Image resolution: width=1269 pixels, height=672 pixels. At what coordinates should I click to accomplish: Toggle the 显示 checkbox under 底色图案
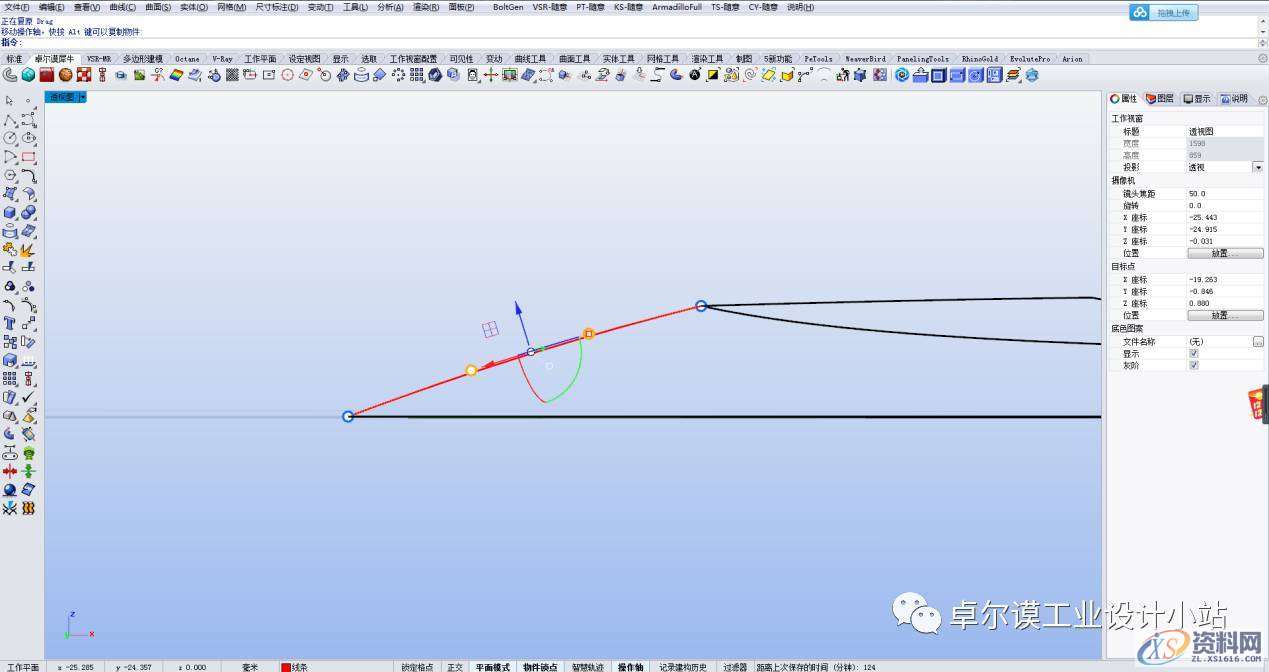tap(1193, 354)
